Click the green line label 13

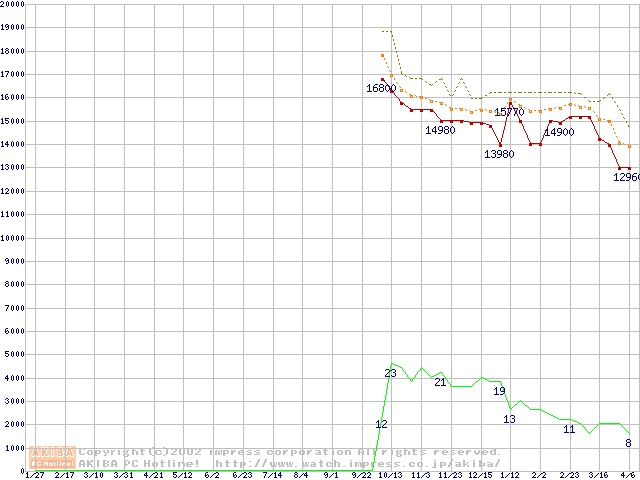pos(509,419)
